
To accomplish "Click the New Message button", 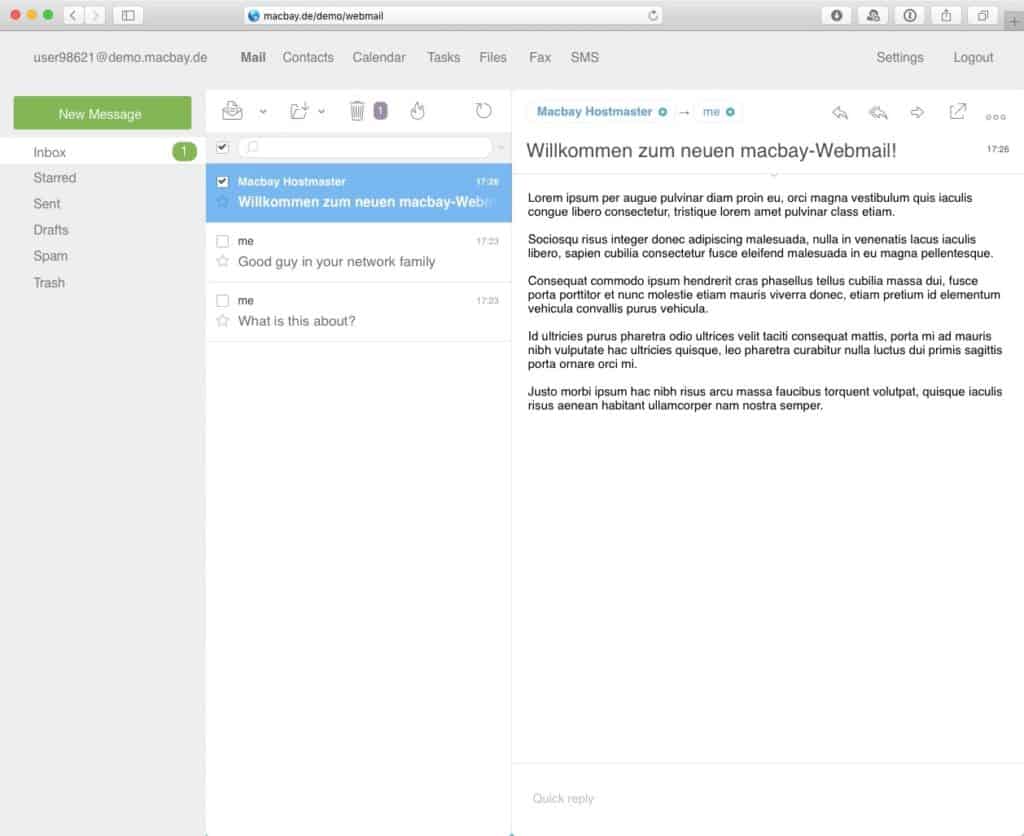I will click(101, 113).
